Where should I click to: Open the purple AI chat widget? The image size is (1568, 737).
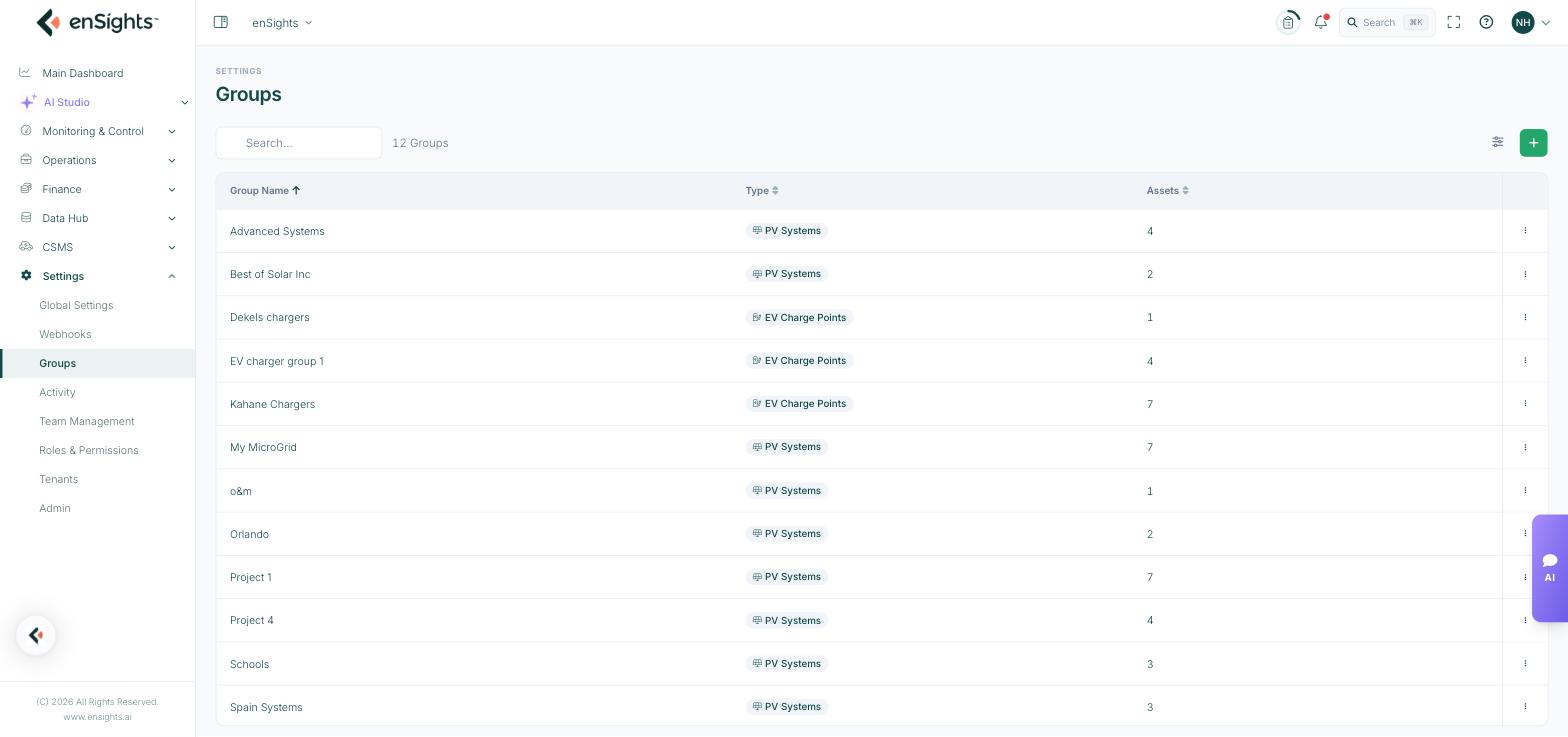[1550, 568]
